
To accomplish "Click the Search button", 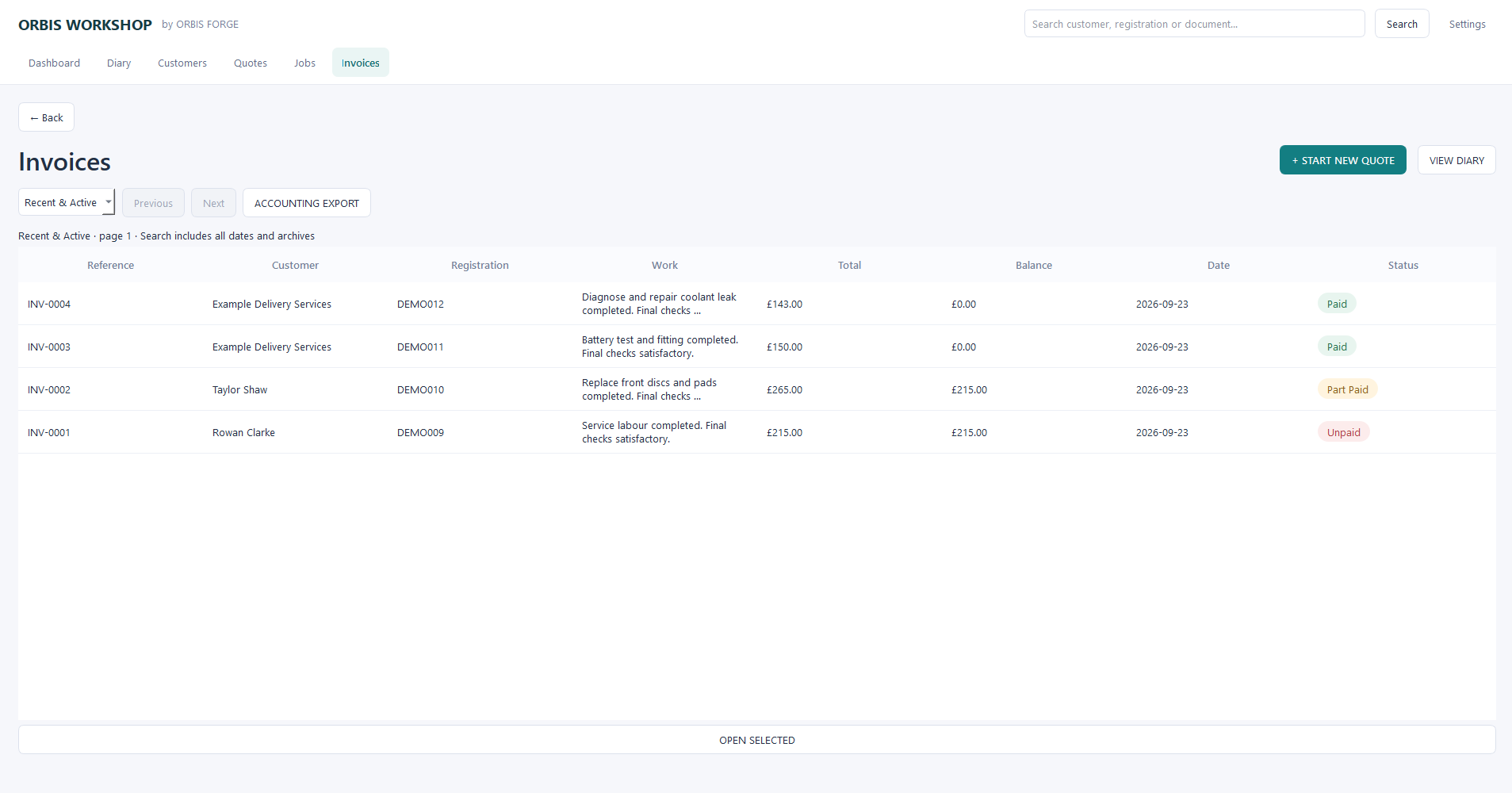I will (x=1402, y=24).
